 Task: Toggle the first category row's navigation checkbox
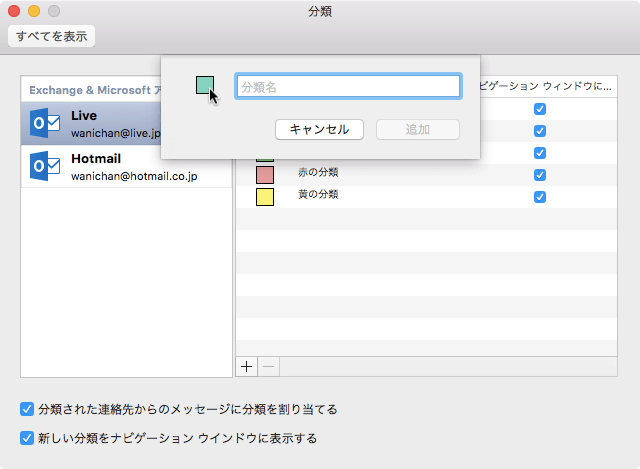[540, 109]
